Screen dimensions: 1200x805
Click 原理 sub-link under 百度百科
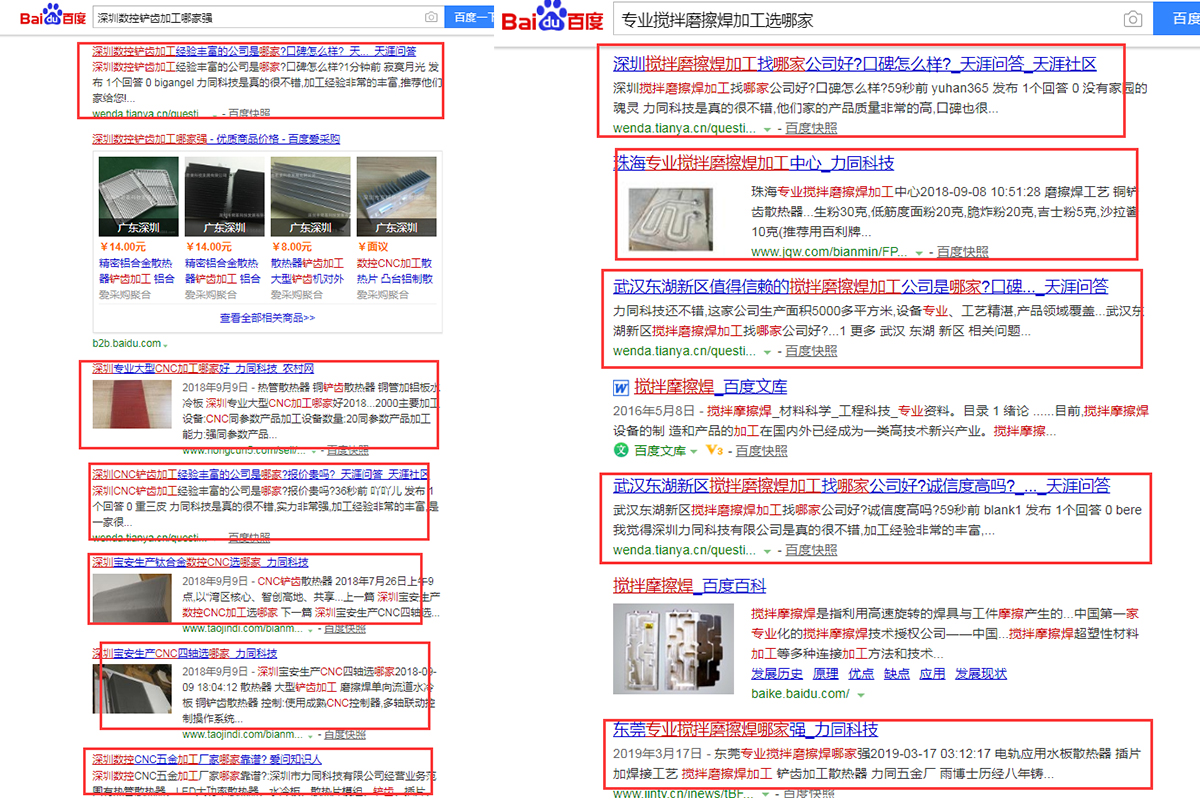coord(826,674)
